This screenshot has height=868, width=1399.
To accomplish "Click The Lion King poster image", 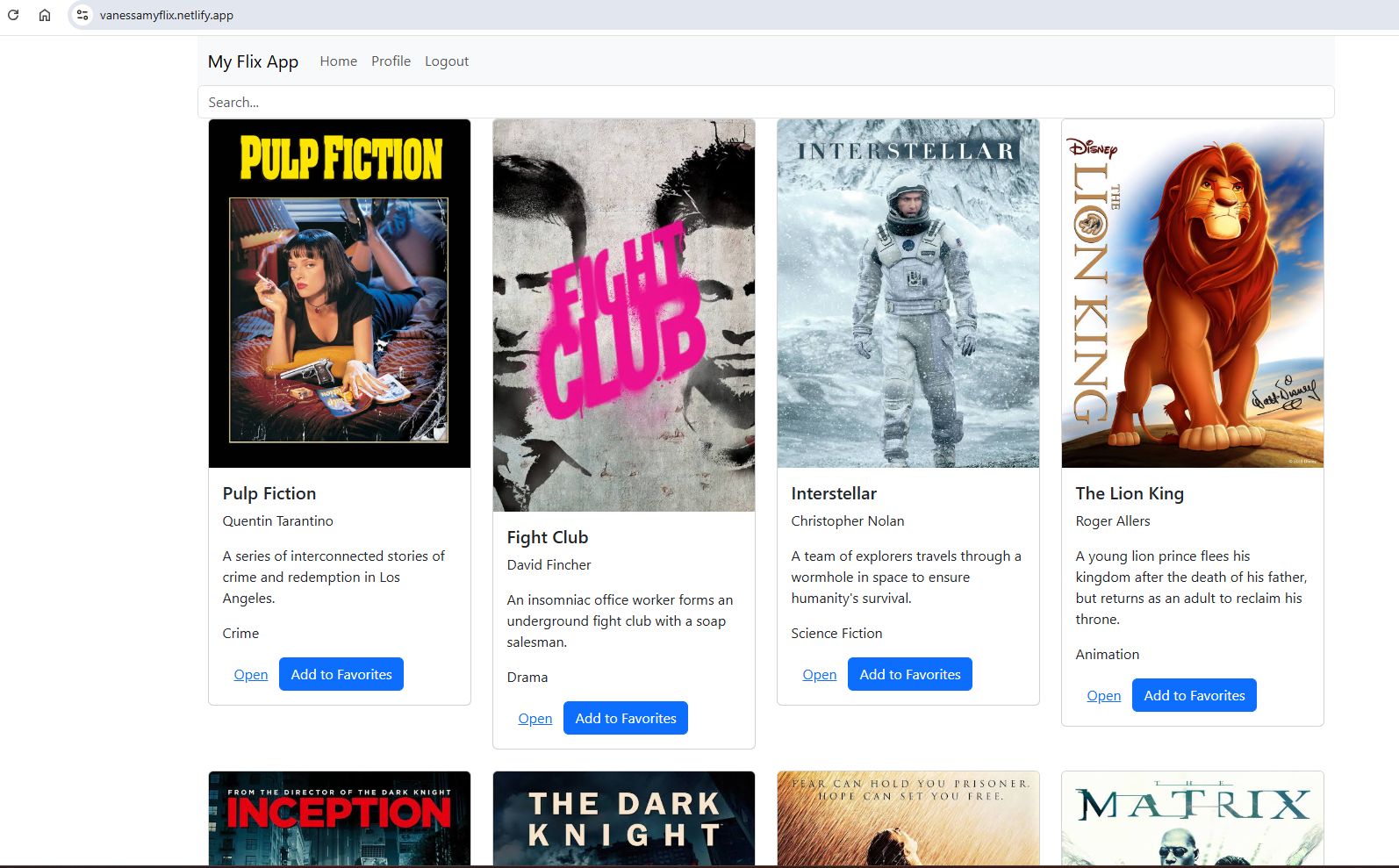I will coord(1193,293).
